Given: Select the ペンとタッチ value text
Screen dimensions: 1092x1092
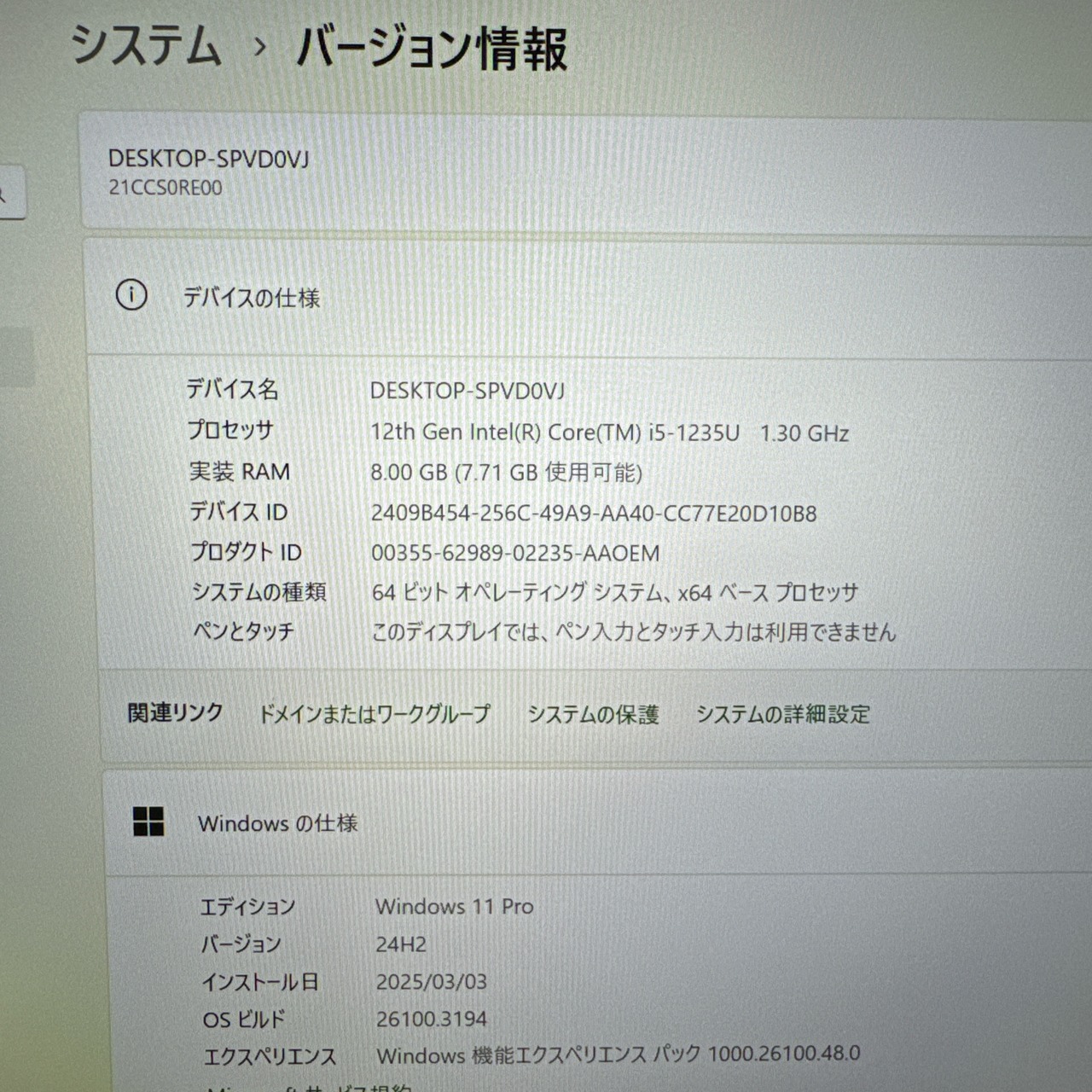Looking at the screenshot, I should pos(634,632).
